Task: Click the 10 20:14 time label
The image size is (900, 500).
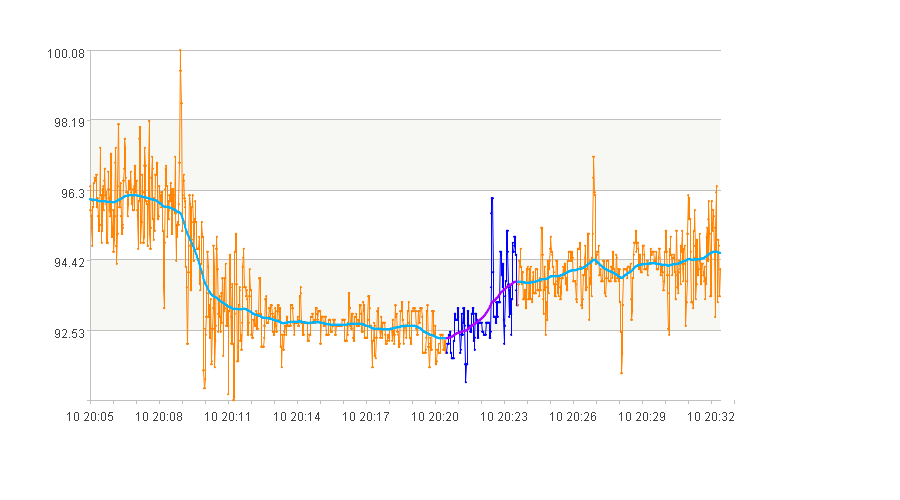Action: [x=297, y=417]
